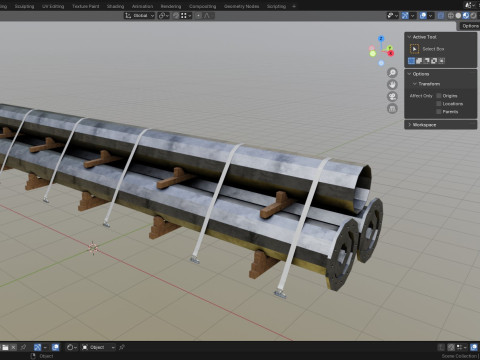480x360 pixels.
Task: Open overlays settings dropdown arrow
Action: pos(431,16)
